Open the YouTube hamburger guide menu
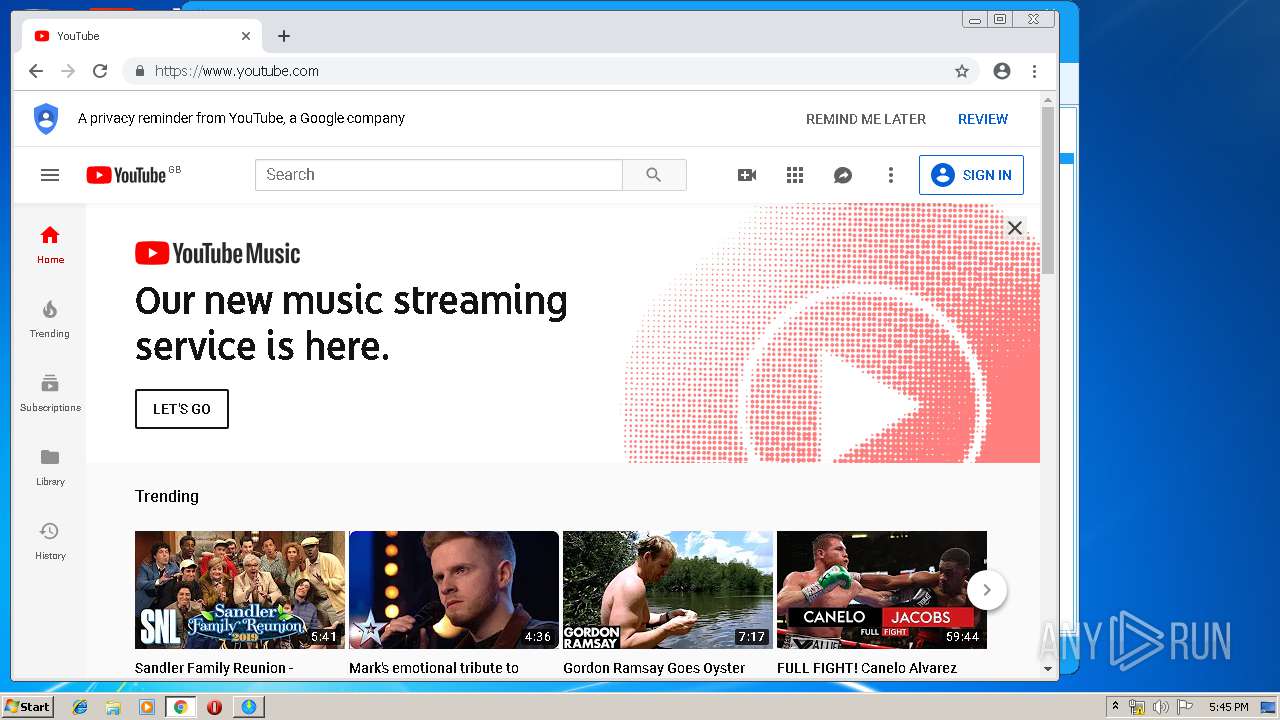Image resolution: width=1280 pixels, height=720 pixels. point(50,175)
